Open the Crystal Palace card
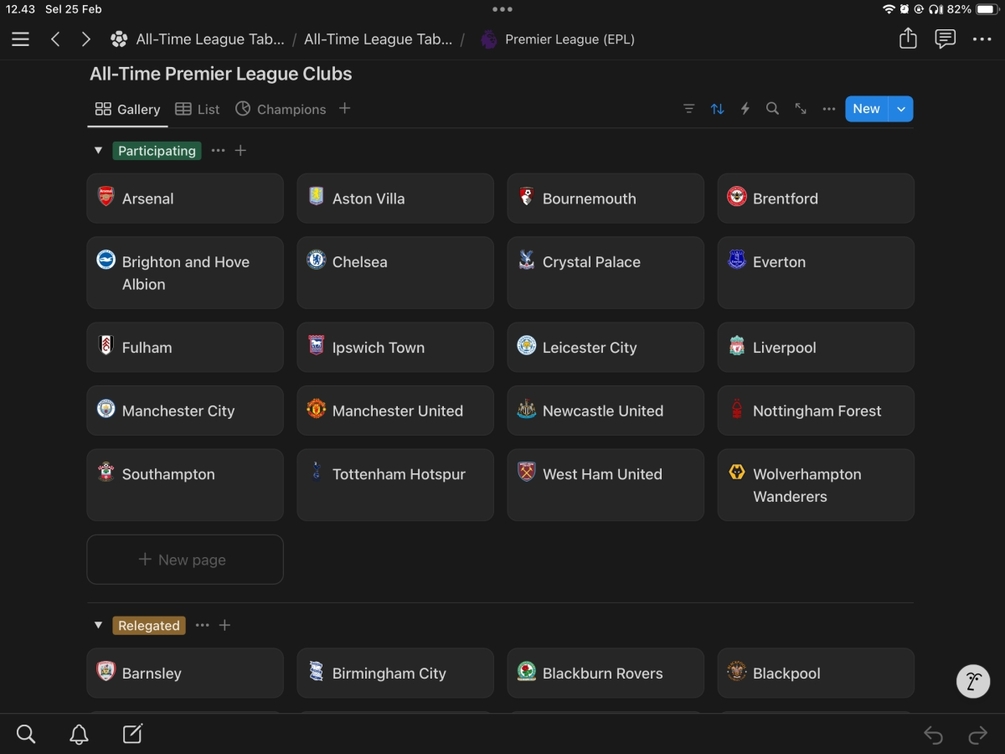 click(x=605, y=272)
